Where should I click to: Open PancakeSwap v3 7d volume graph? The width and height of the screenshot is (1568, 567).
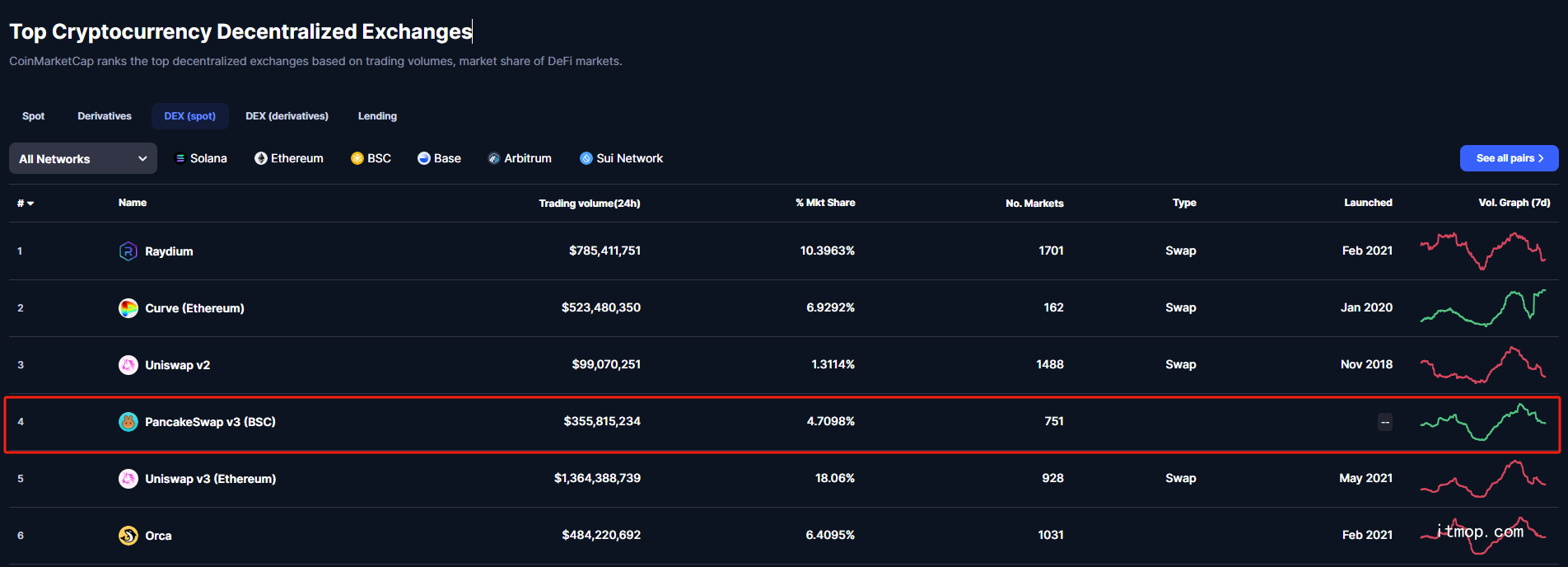point(1483,421)
